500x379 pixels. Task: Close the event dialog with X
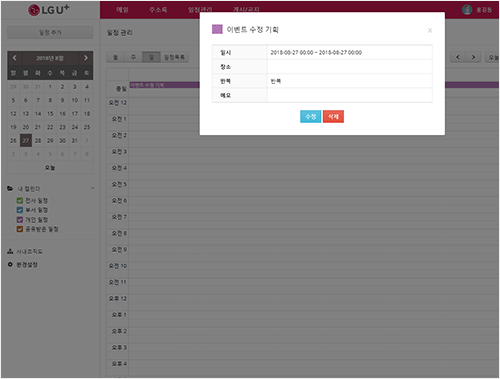coord(430,30)
